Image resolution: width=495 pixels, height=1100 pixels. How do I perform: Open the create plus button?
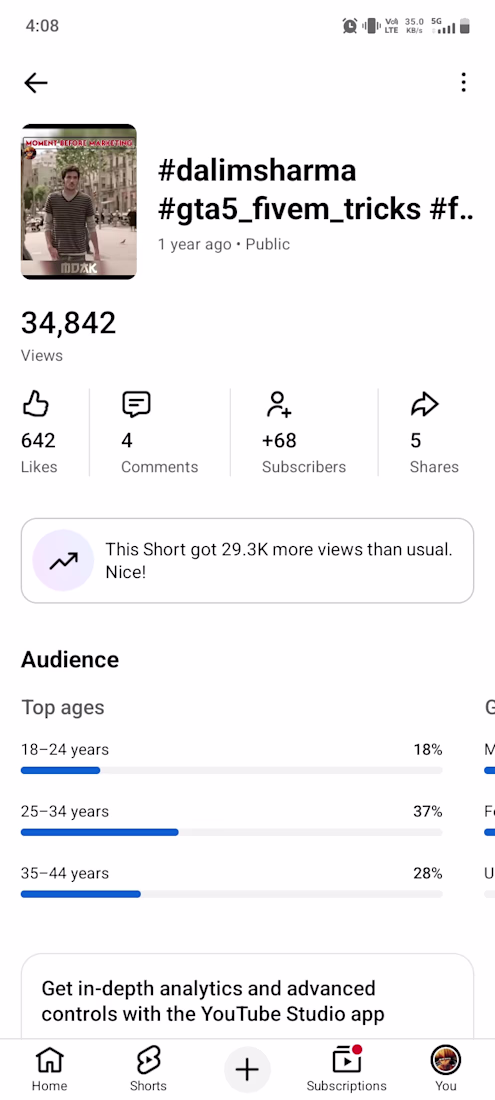(x=247, y=1069)
